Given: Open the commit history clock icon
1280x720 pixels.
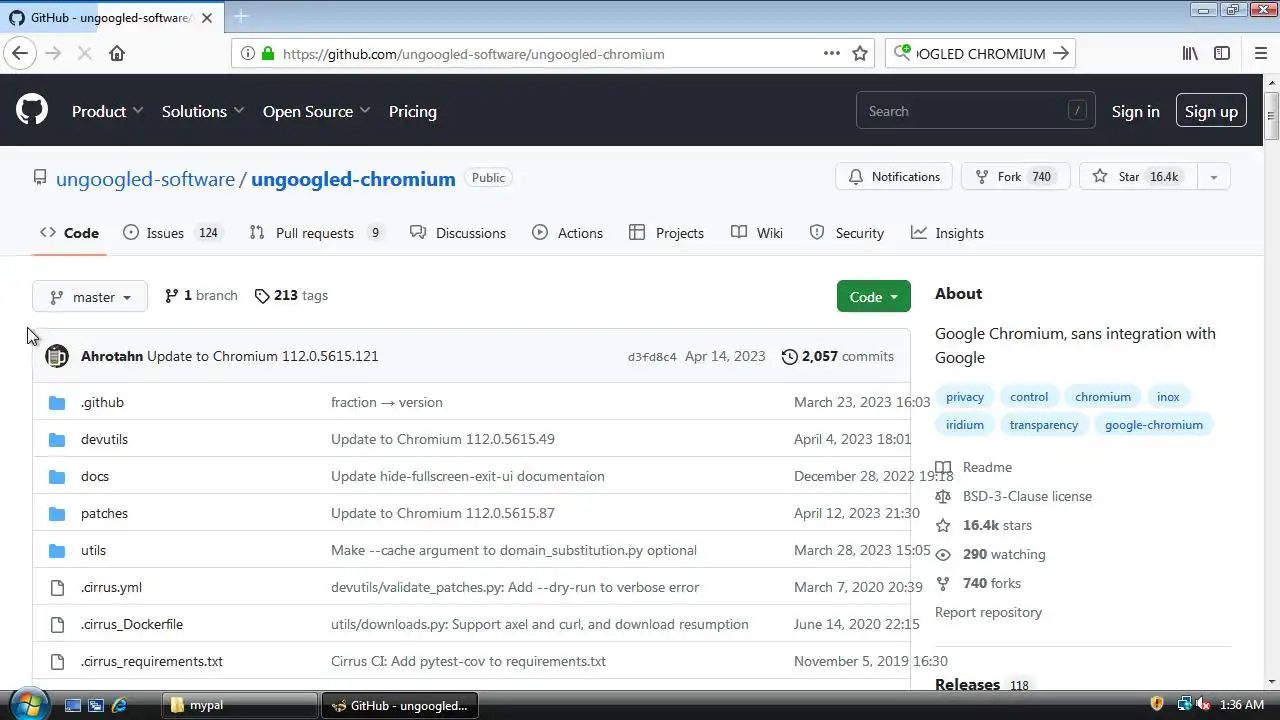Looking at the screenshot, I should click(x=790, y=356).
